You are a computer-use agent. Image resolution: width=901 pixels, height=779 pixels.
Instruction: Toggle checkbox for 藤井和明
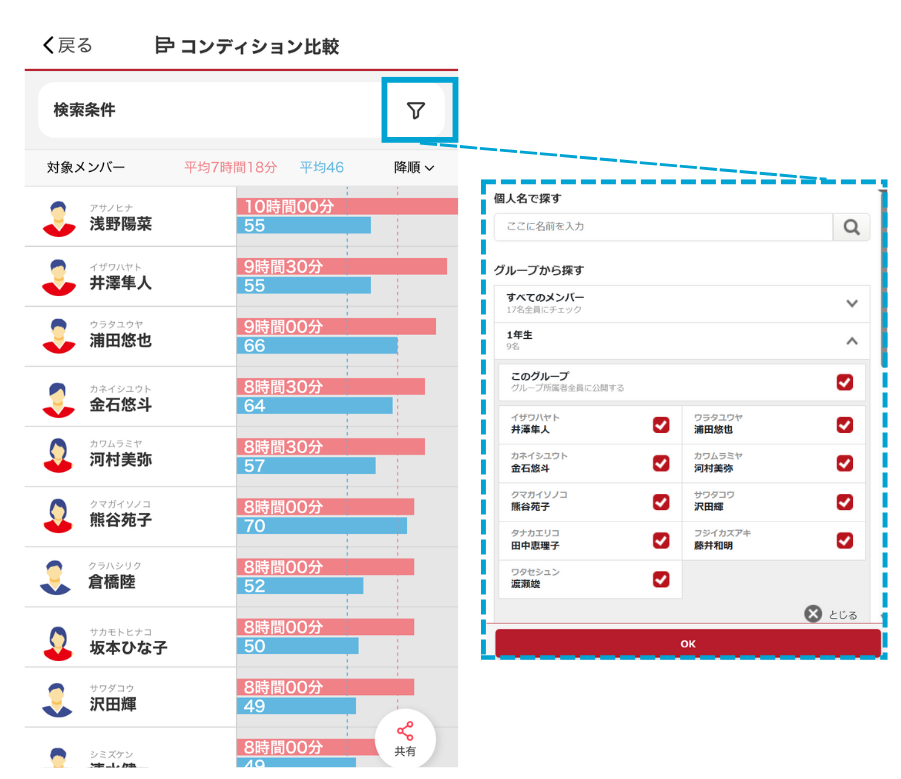pyautogui.click(x=845, y=540)
